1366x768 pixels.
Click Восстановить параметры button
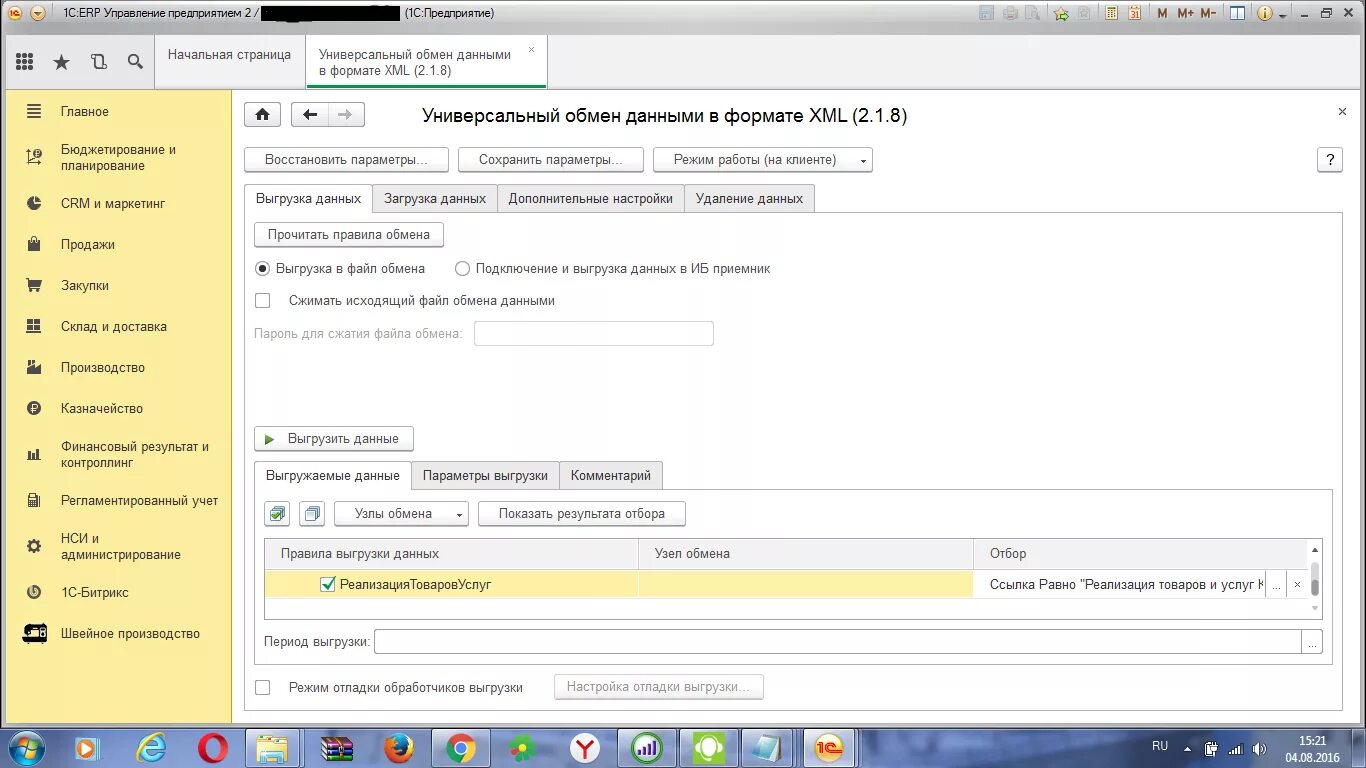(346, 160)
